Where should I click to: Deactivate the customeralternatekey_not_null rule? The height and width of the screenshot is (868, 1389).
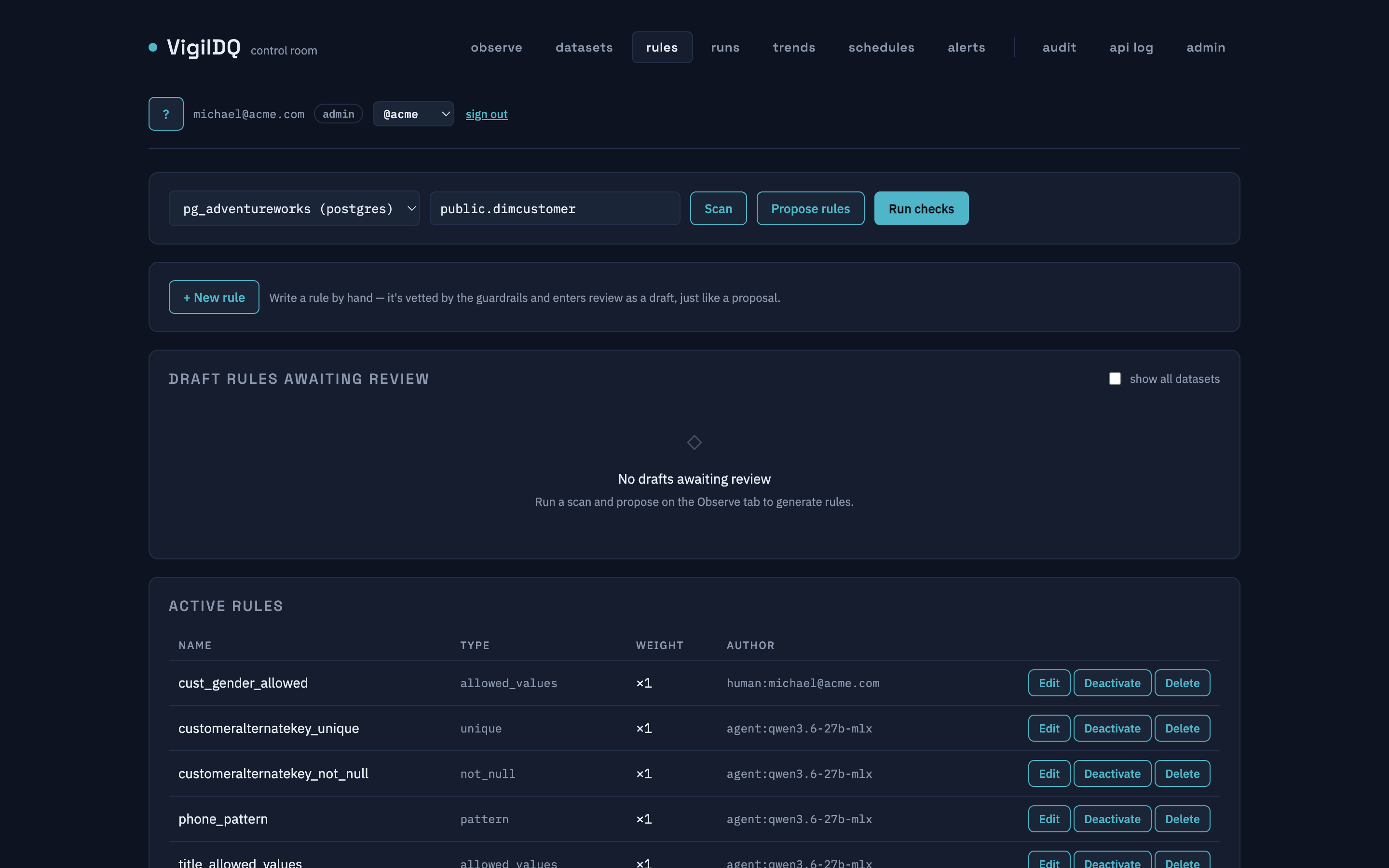click(x=1112, y=774)
